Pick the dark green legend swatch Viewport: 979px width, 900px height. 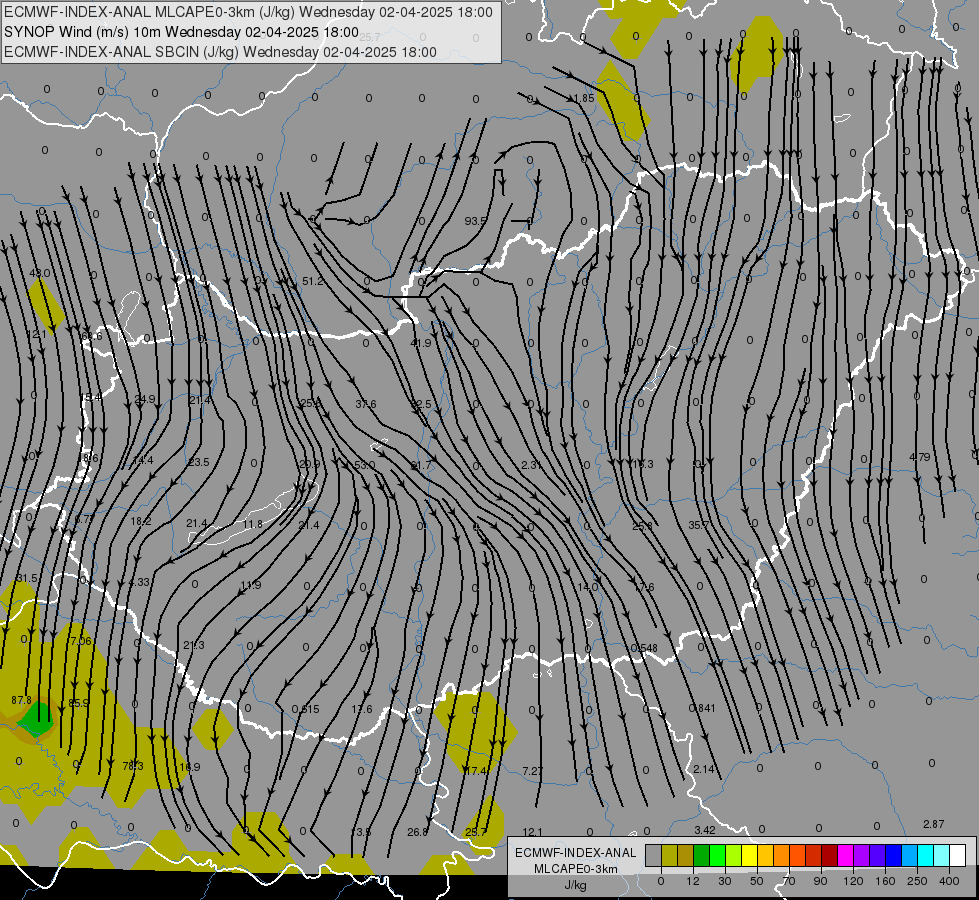coord(701,855)
